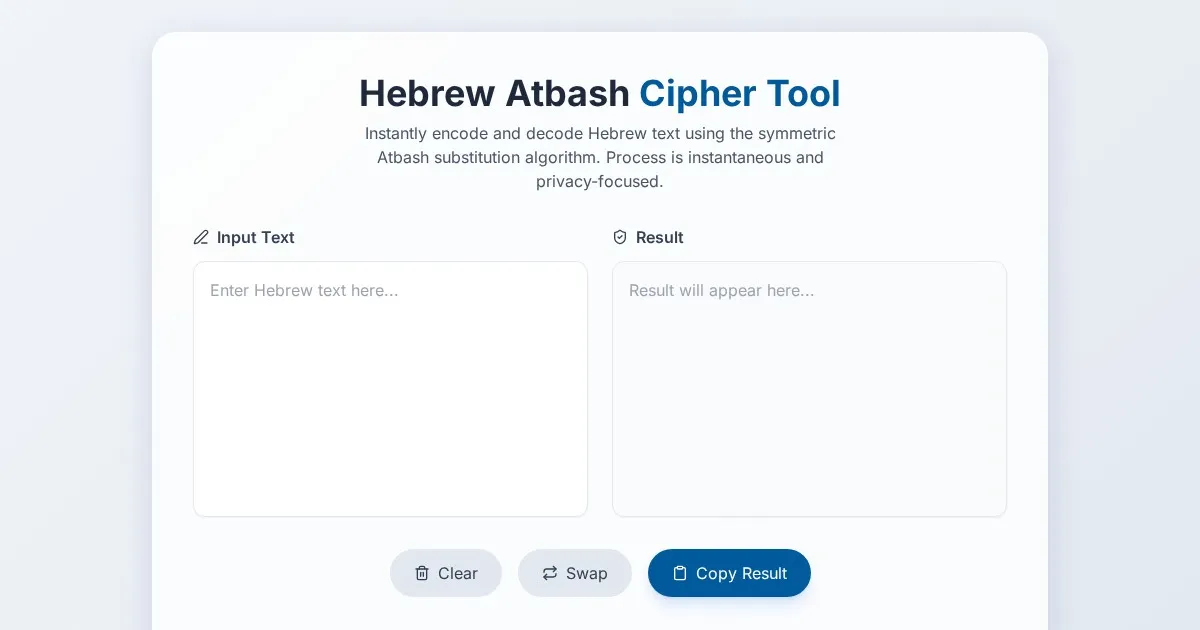Hit the Copy Result button text
The width and height of the screenshot is (1200, 630).
coord(741,573)
